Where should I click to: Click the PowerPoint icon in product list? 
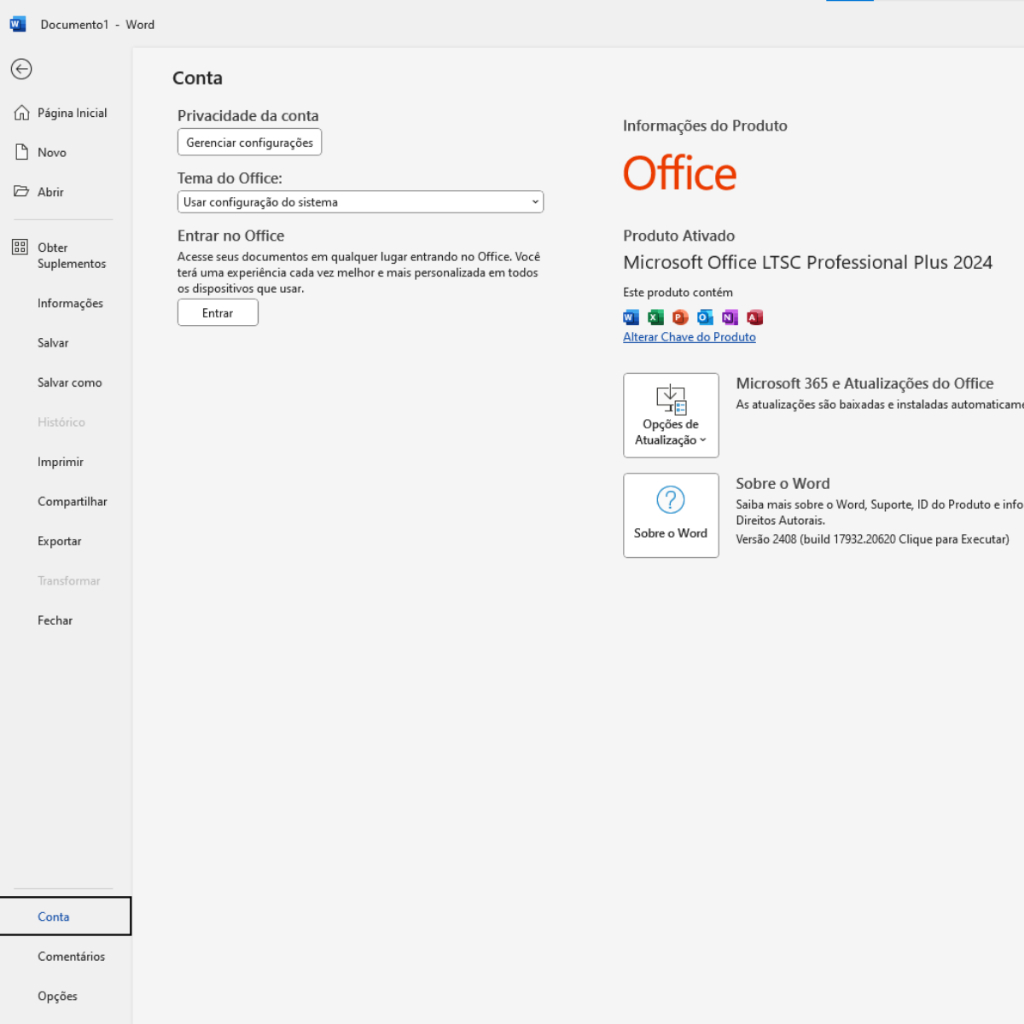680,317
